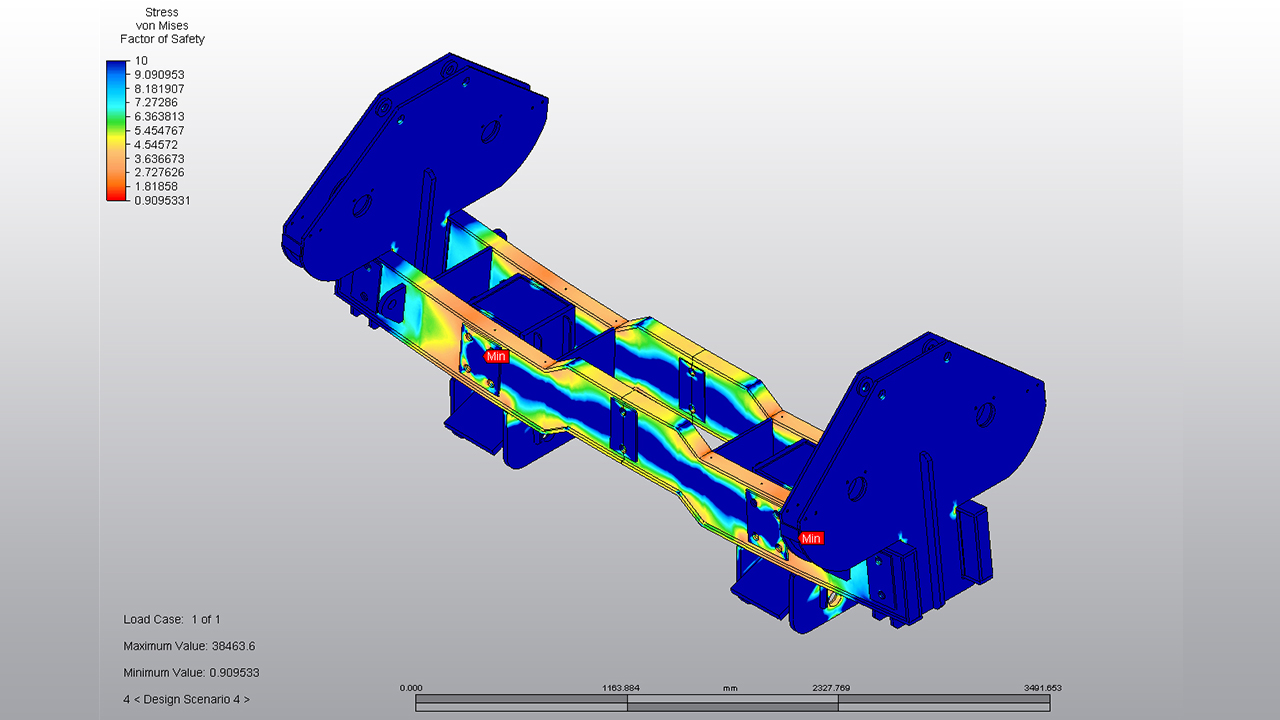Click scale ruler value 3491.653
1280x720 pixels.
tap(1041, 688)
